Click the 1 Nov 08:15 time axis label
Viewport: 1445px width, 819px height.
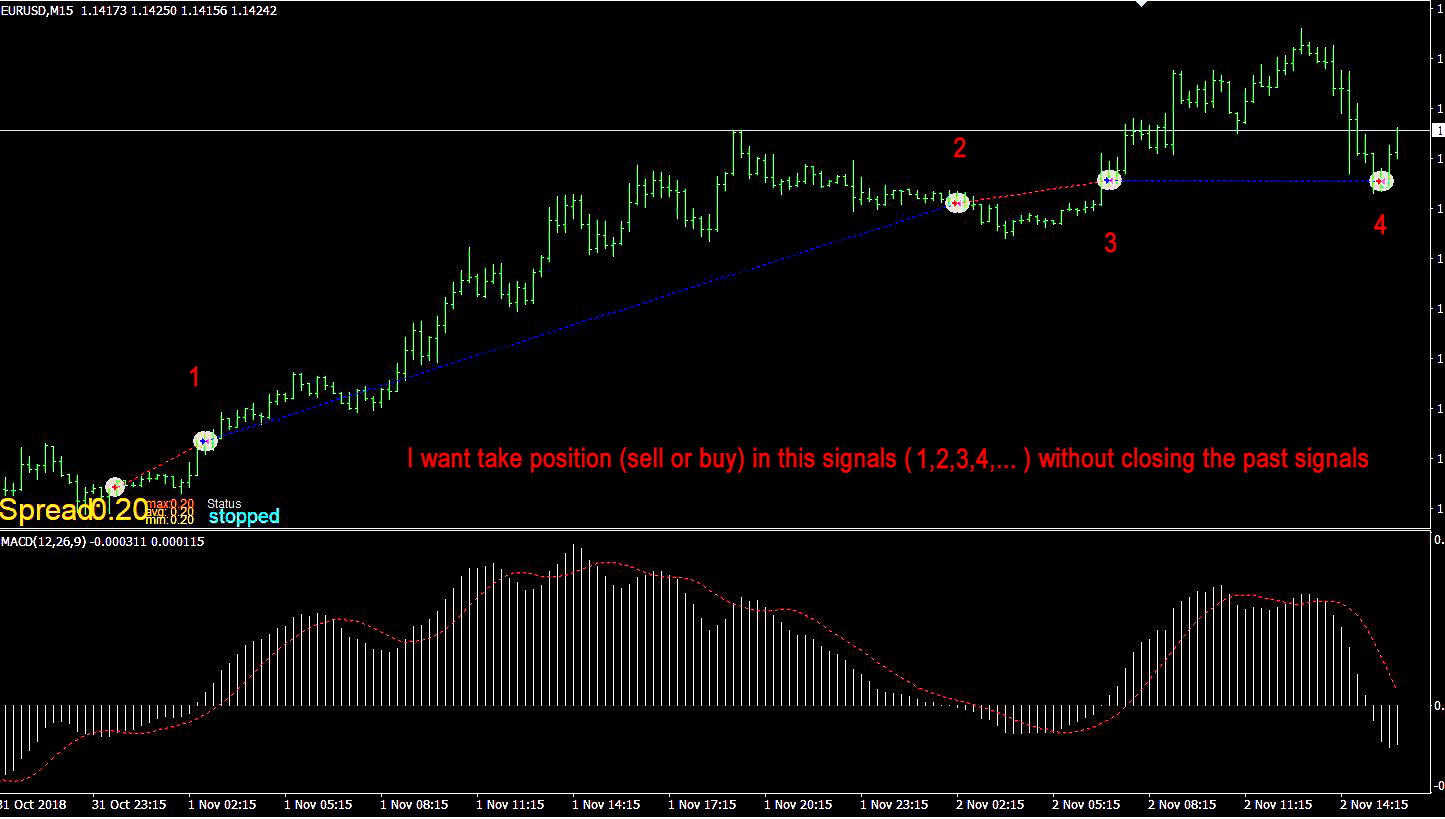click(x=414, y=804)
